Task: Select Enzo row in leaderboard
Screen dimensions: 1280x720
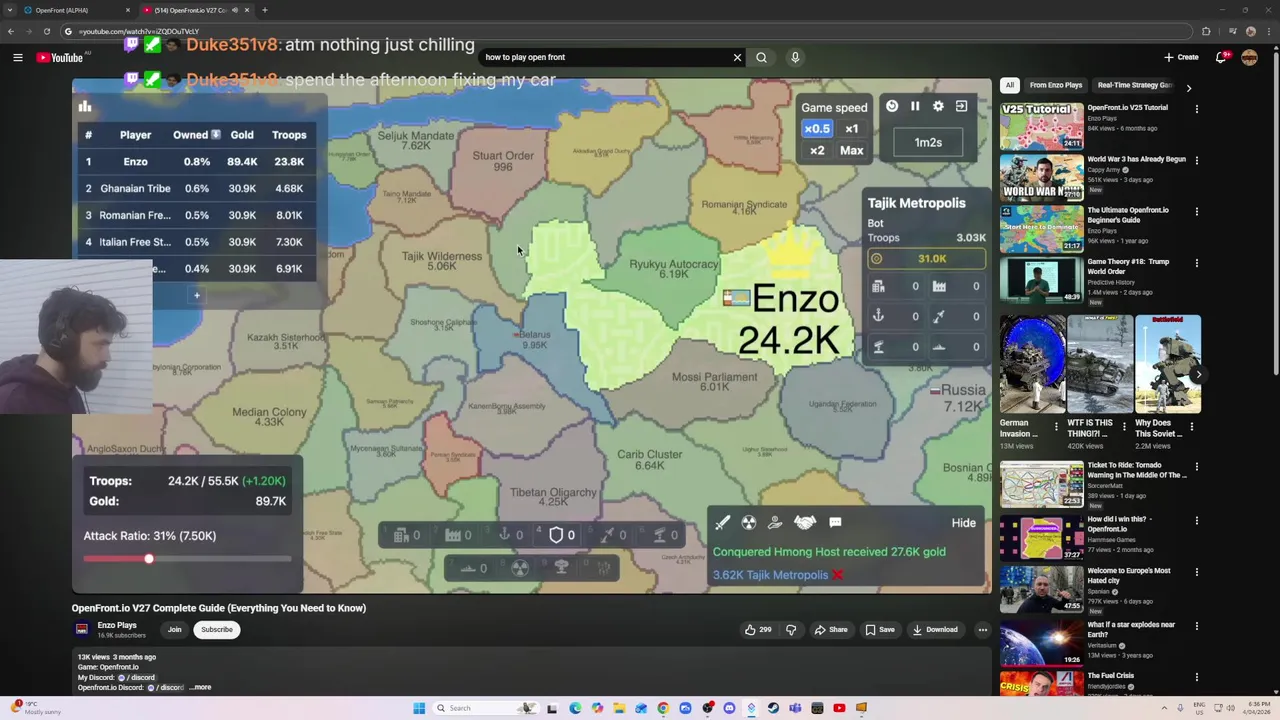Action: tap(197, 162)
